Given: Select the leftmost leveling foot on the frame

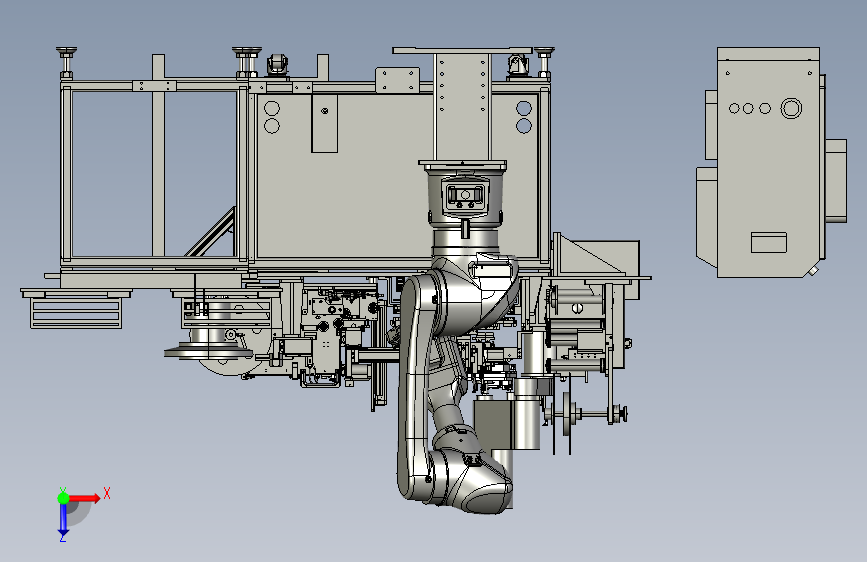Looking at the screenshot, I should coord(66,63).
